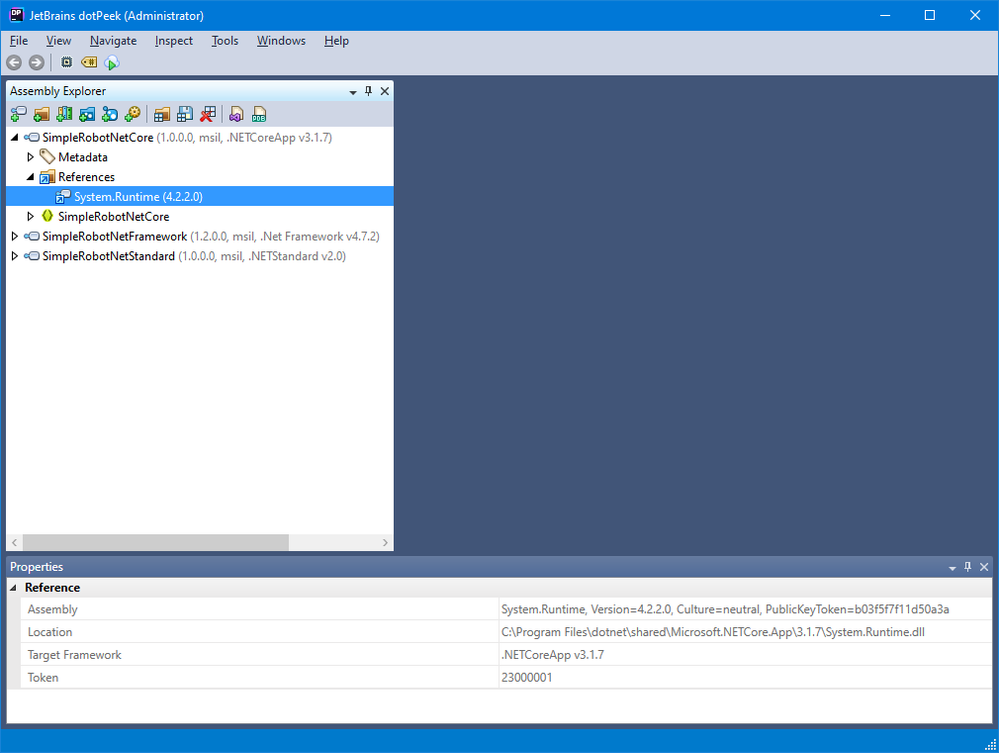Open the Tools menu
Screen dimensions: 999x753
tap(224, 41)
